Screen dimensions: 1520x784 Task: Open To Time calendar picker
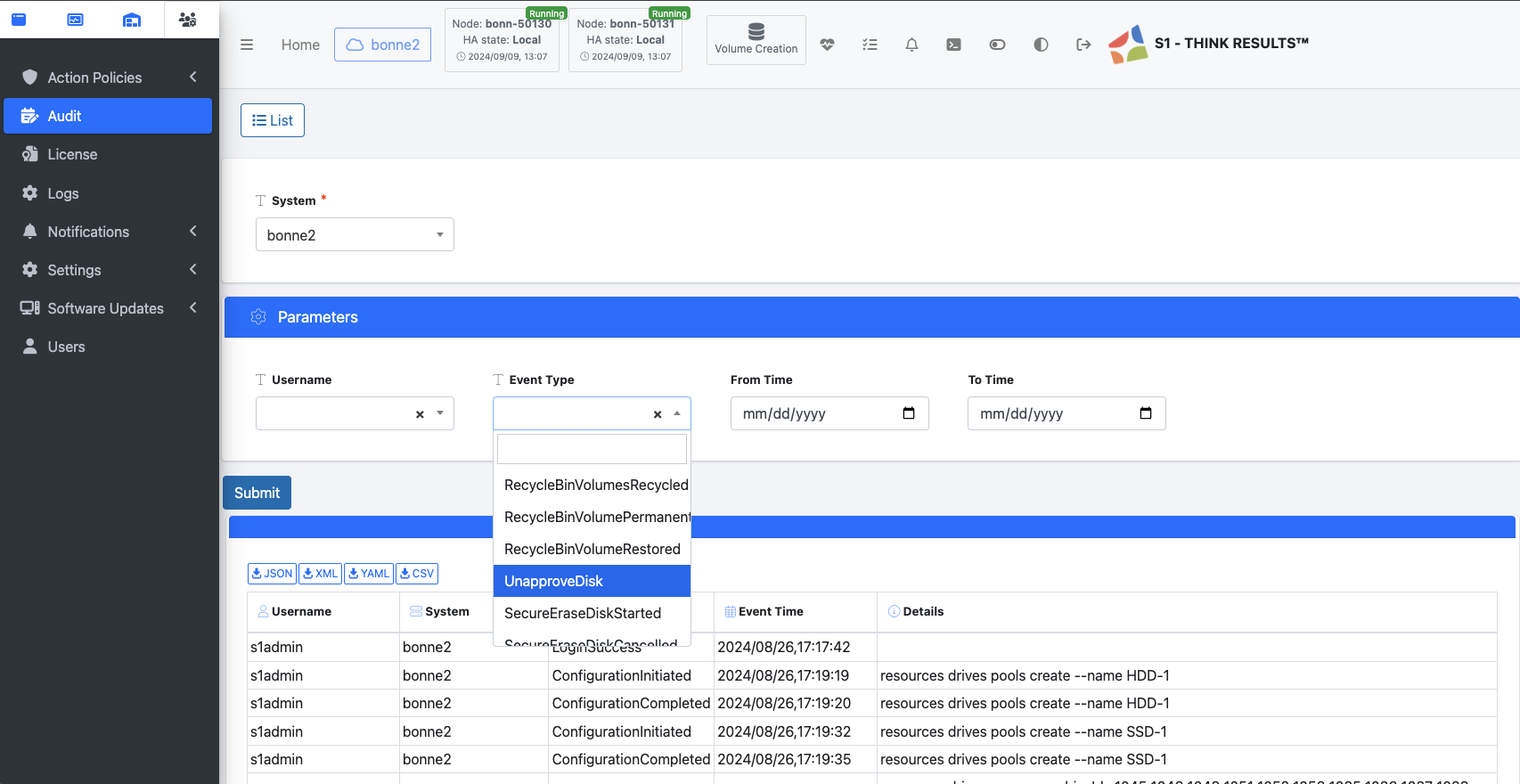pos(1146,413)
